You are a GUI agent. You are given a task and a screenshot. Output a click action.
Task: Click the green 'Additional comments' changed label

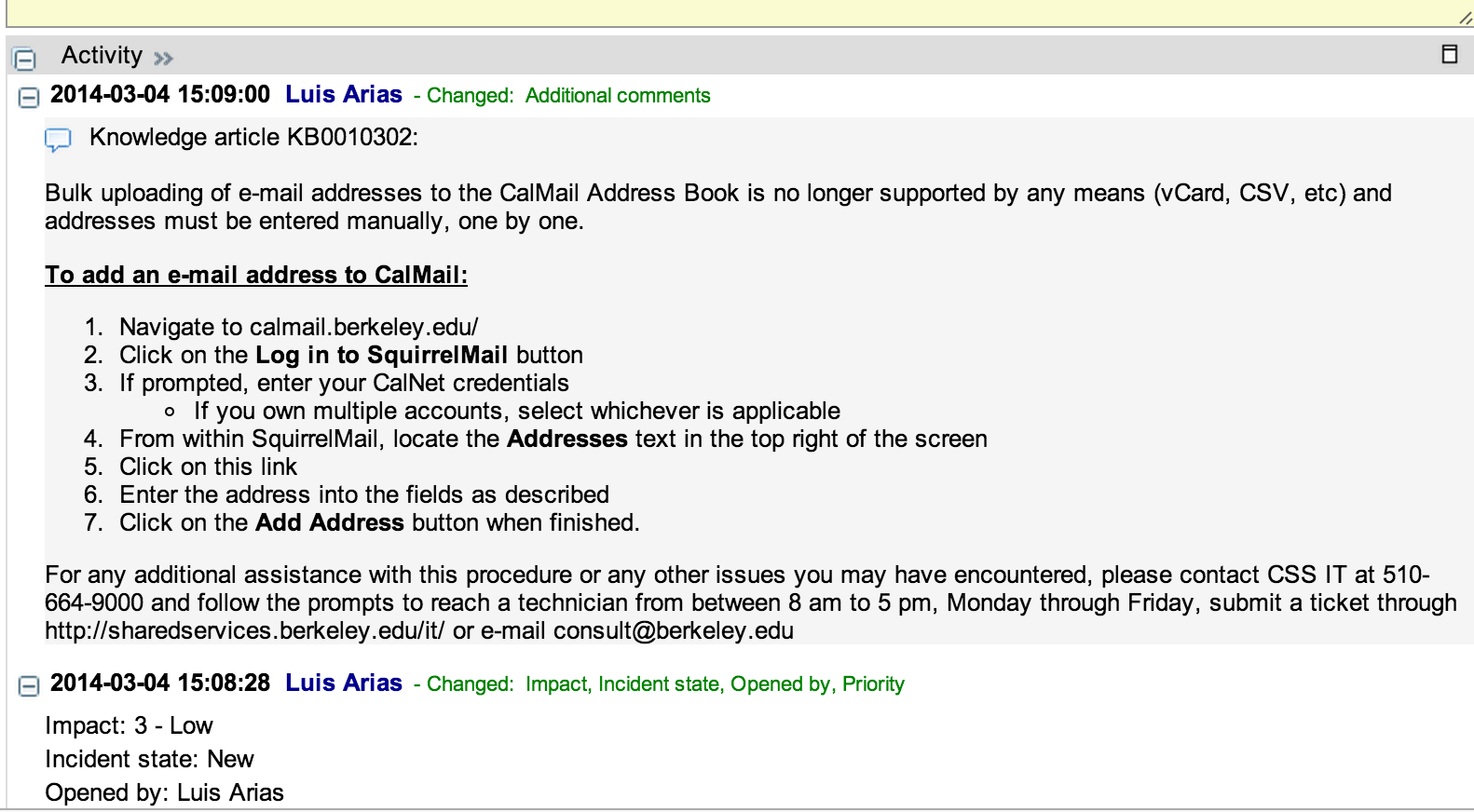[617, 95]
